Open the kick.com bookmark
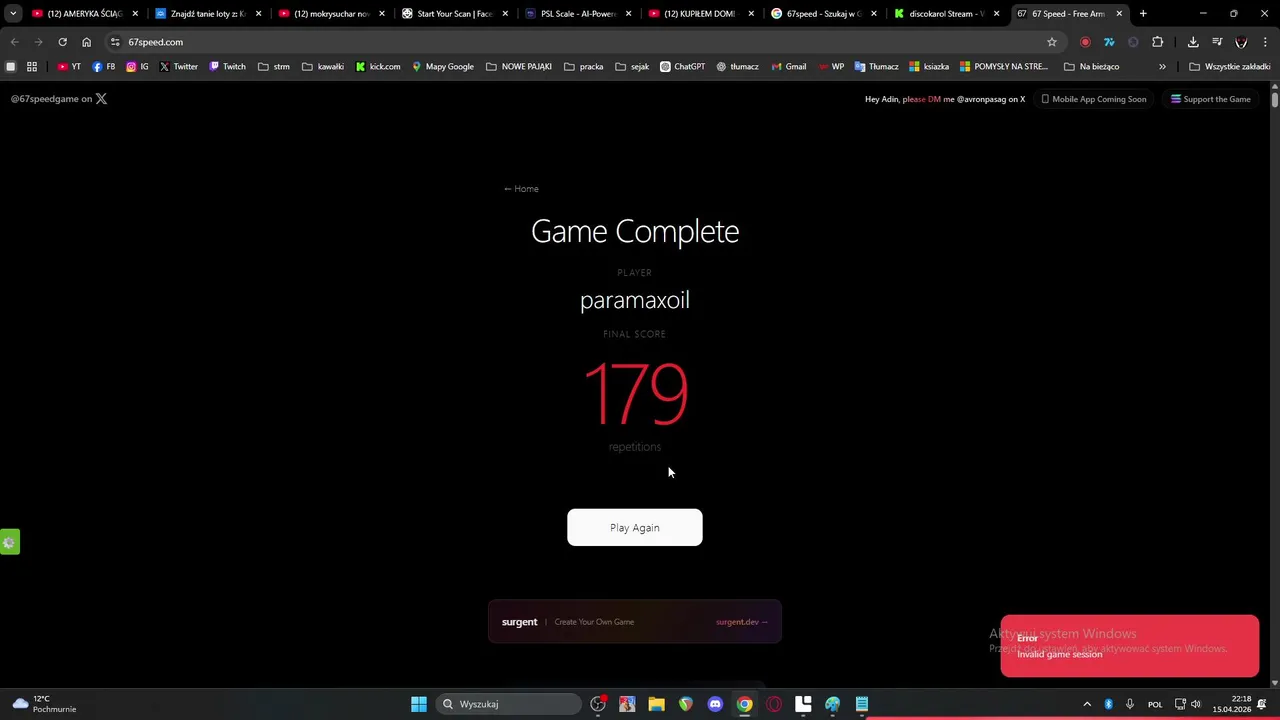Viewport: 1280px width, 720px height. [378, 67]
